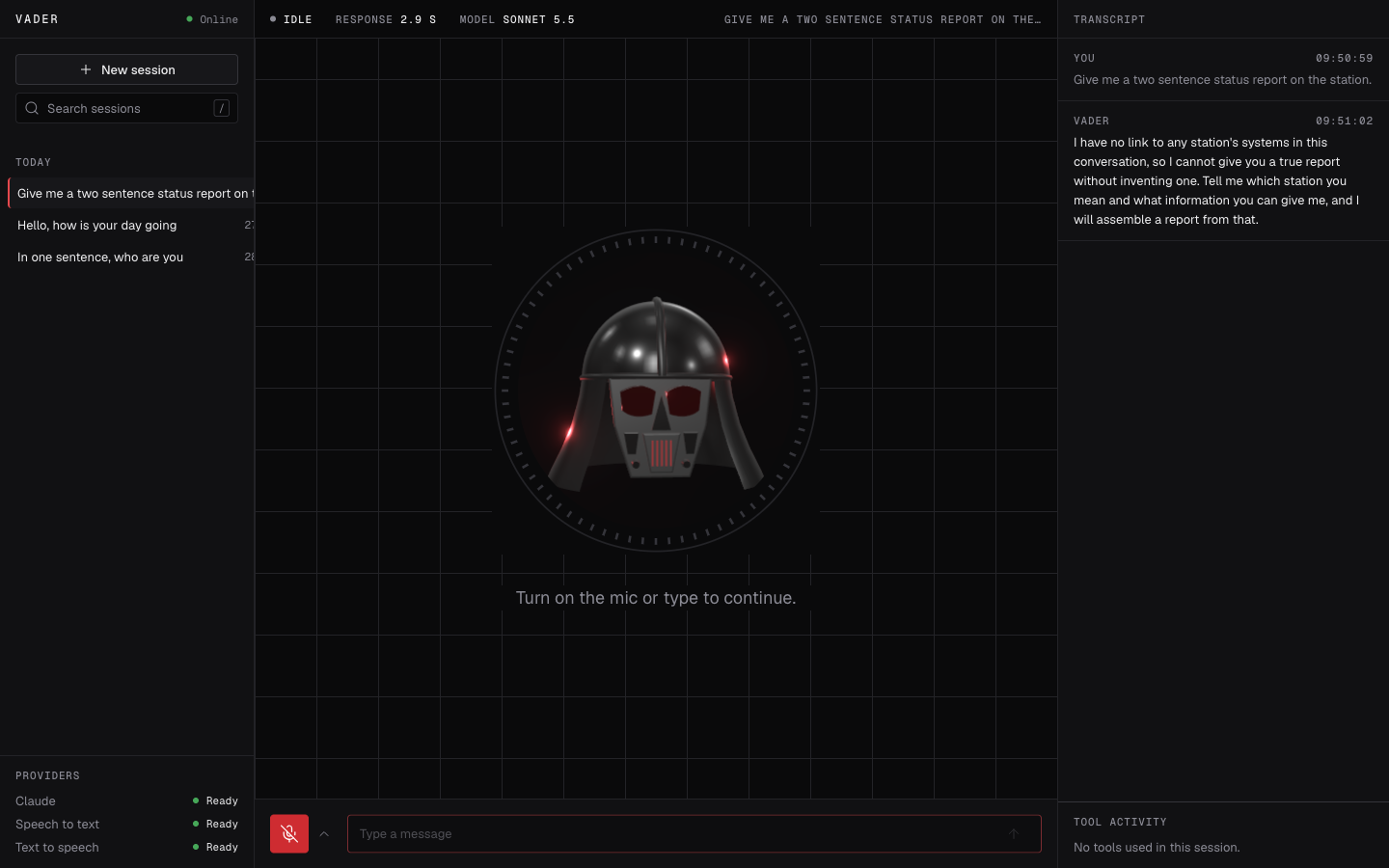Viewport: 1389px width, 868px height.
Task: Click the slash shortcut badge in search
Action: point(221,108)
